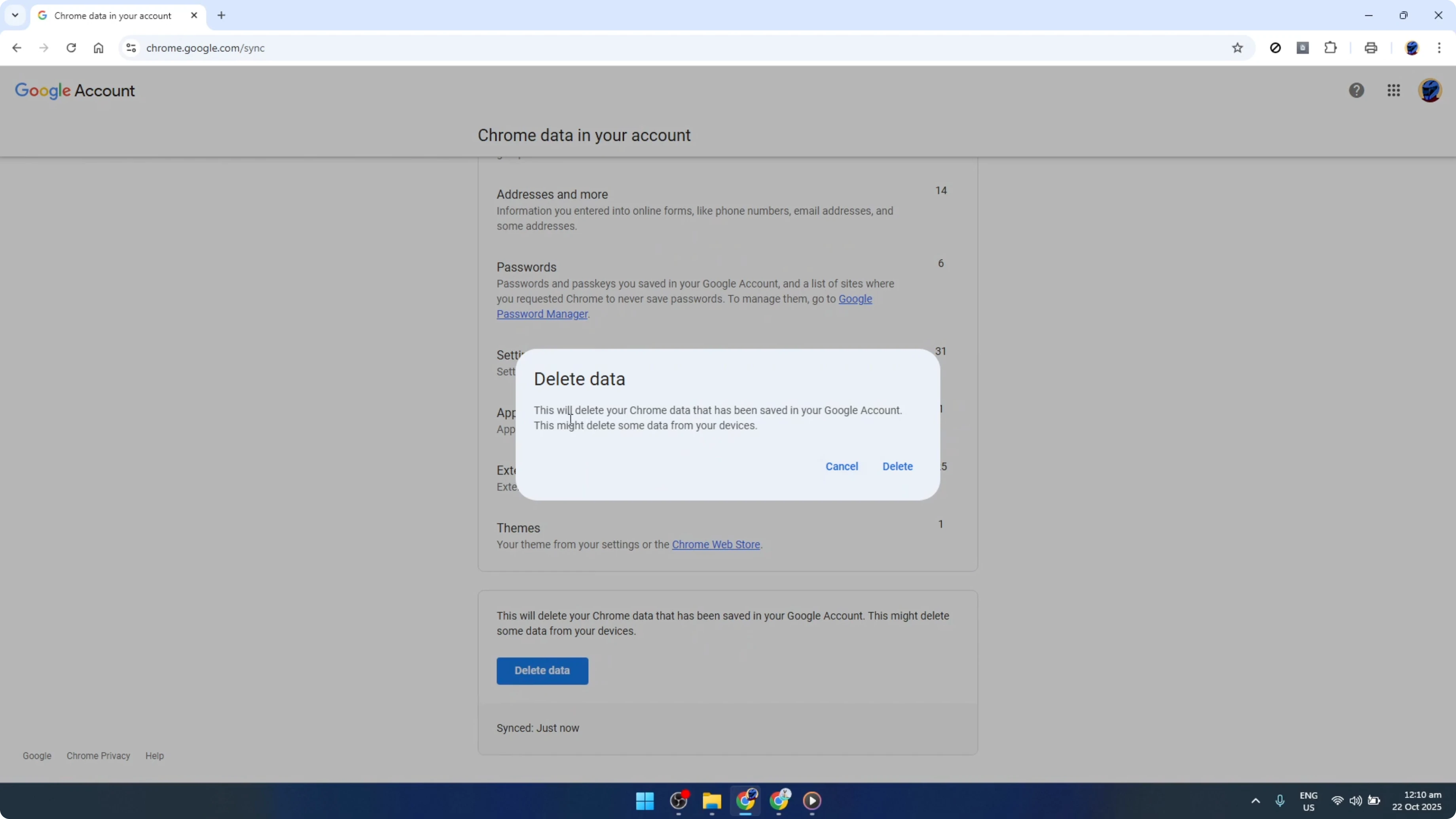The image size is (1456, 819).
Task: View site information in the address bar
Action: (x=131, y=47)
